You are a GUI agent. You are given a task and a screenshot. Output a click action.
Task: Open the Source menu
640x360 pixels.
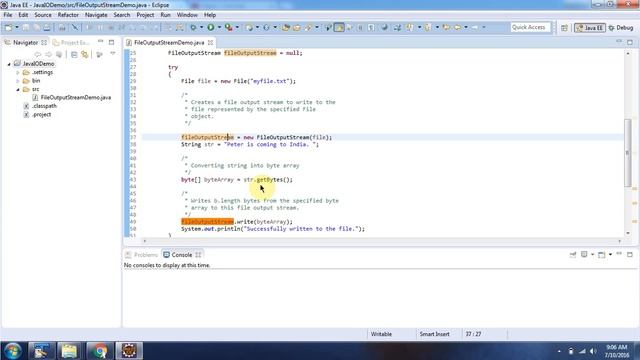click(43, 15)
